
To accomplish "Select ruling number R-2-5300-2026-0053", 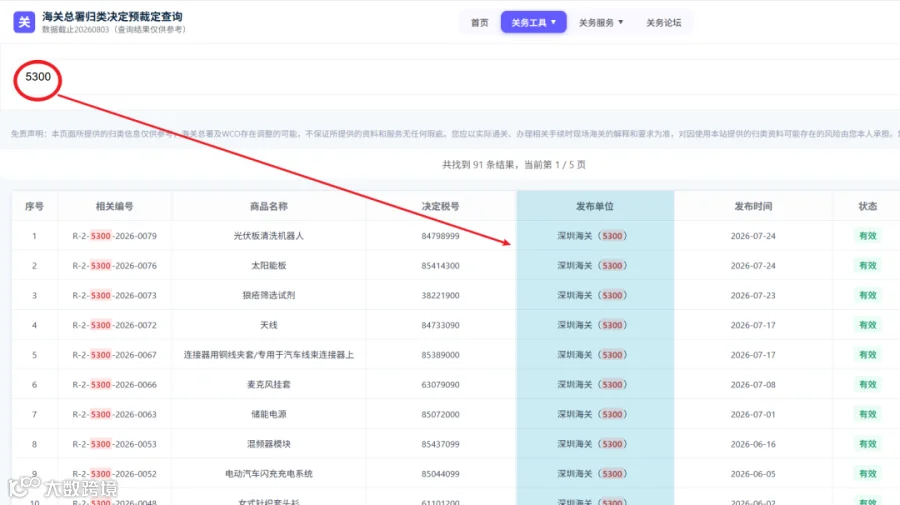I will pyautogui.click(x=115, y=444).
